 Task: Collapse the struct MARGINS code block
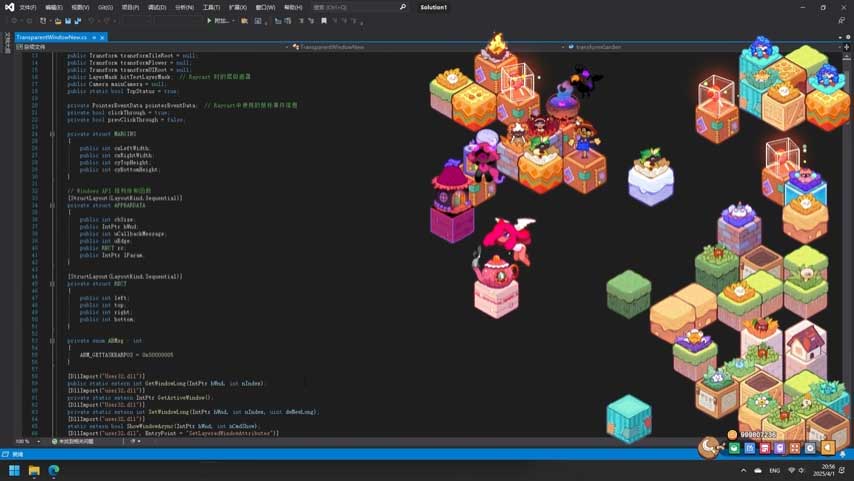pyautogui.click(x=52, y=133)
